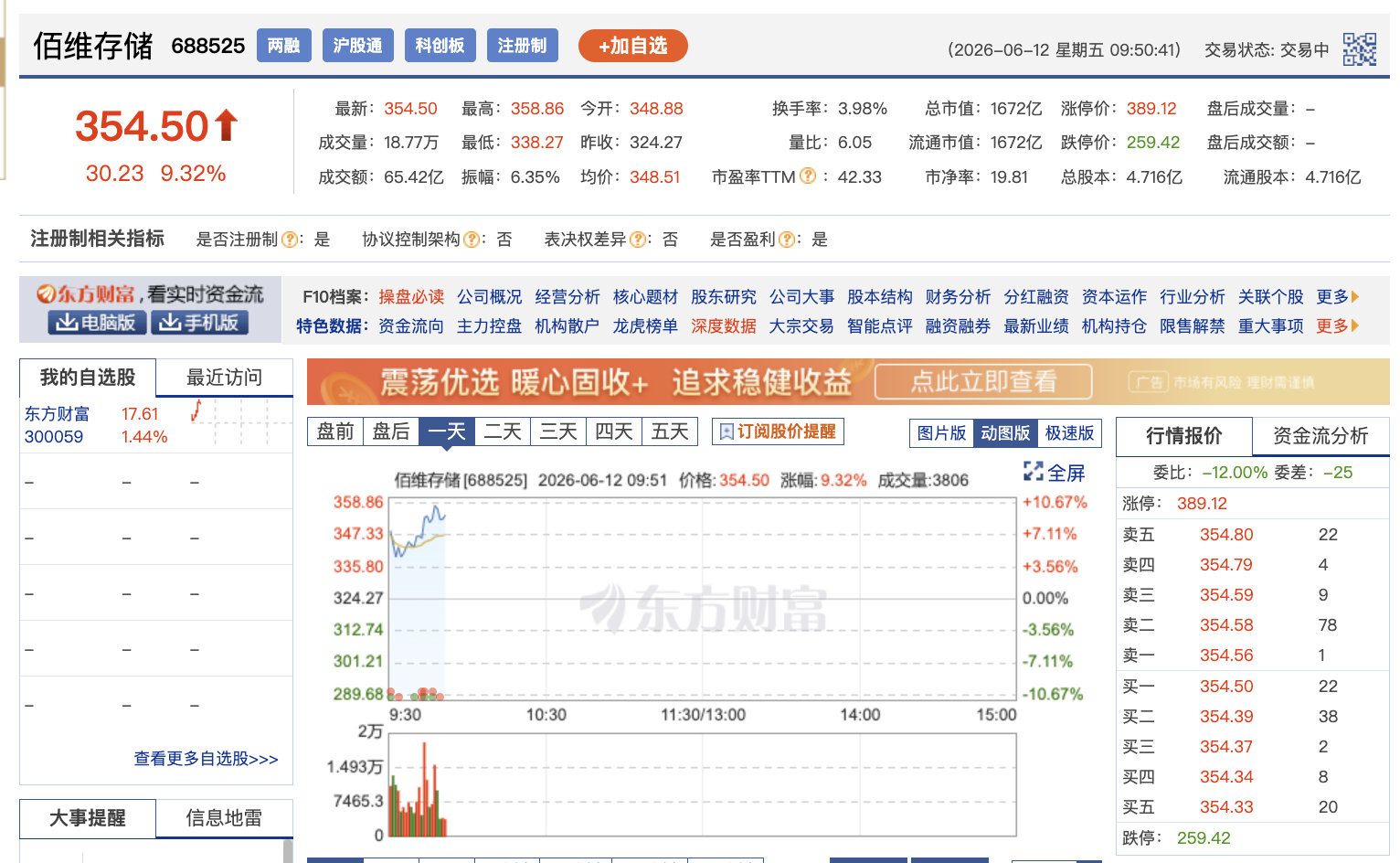
Task: Click the 订阅股价提醒 button
Action: [778, 431]
